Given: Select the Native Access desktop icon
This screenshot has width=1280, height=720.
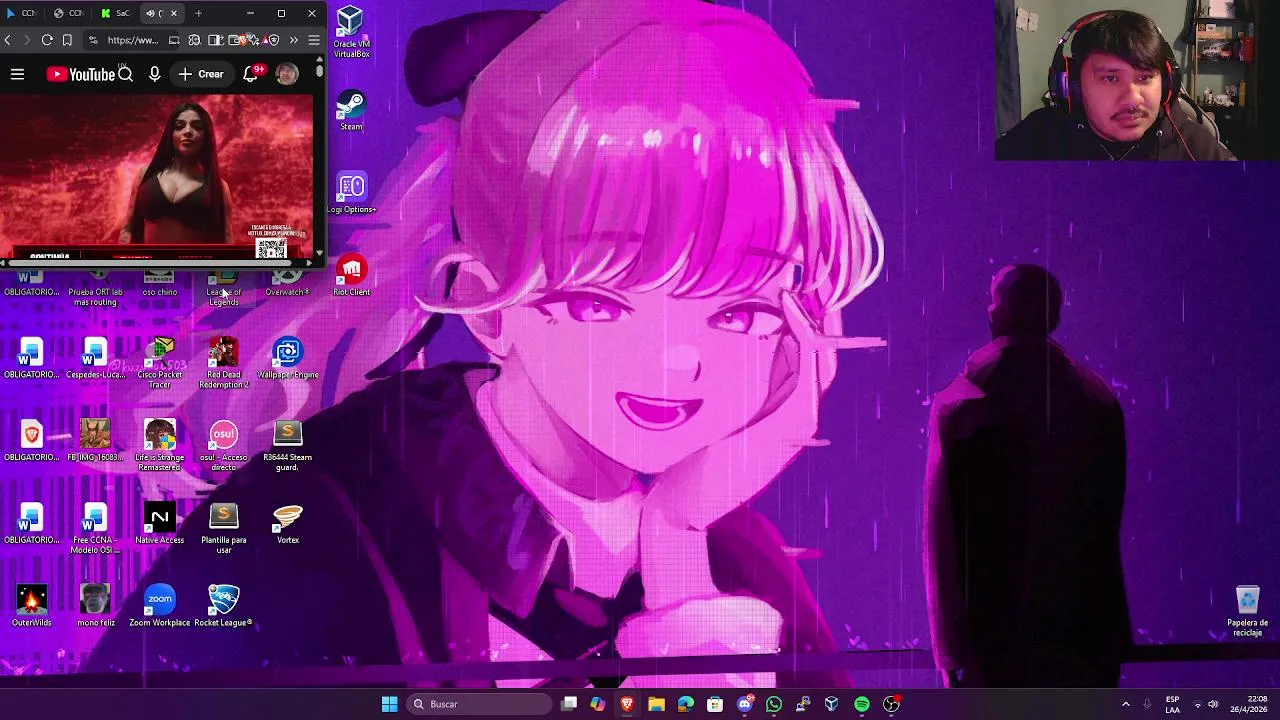Looking at the screenshot, I should [160, 524].
